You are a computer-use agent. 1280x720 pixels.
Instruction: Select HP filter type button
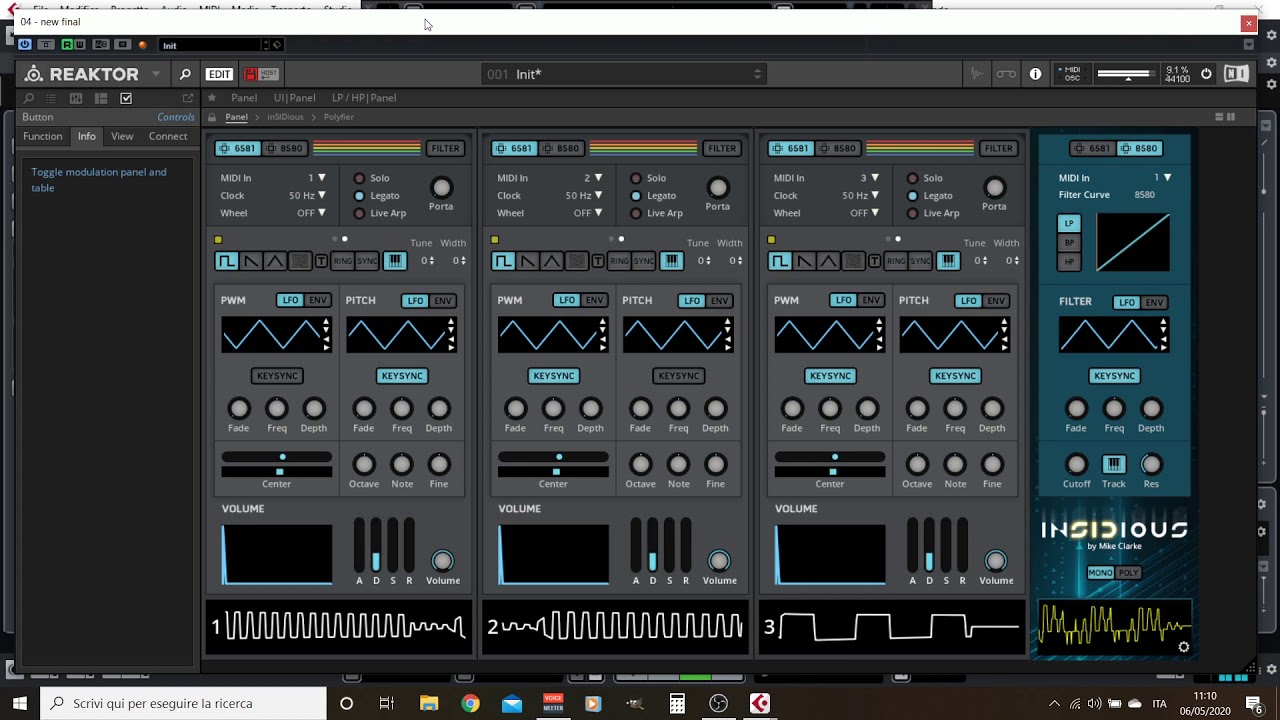point(1069,262)
